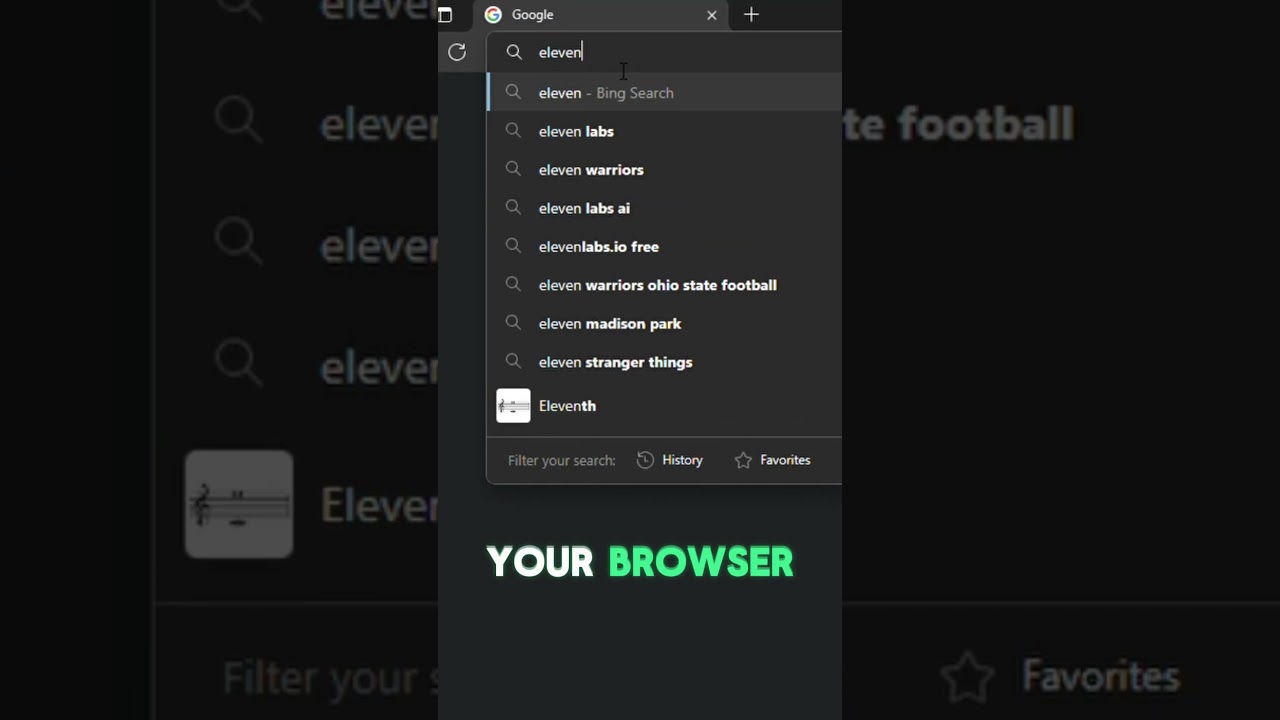Select the 'eleven labs' suggestion

pos(664,131)
